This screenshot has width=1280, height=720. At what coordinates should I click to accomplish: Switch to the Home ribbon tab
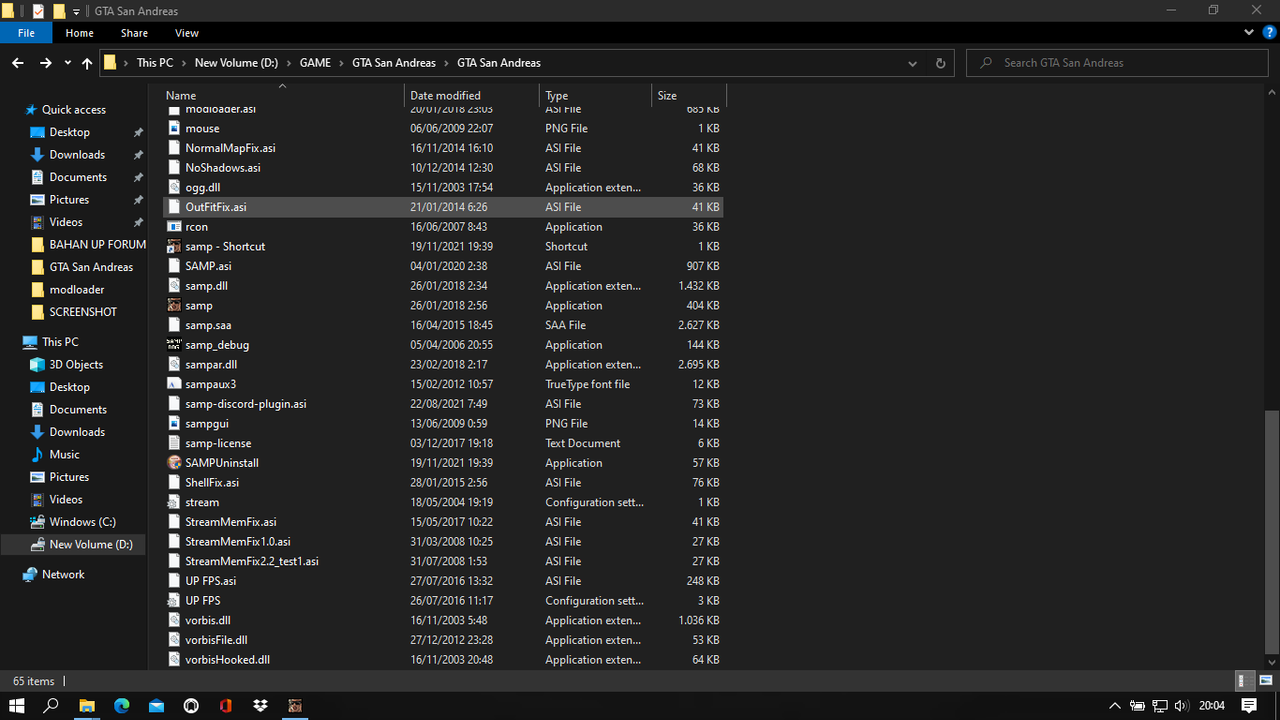pyautogui.click(x=79, y=33)
